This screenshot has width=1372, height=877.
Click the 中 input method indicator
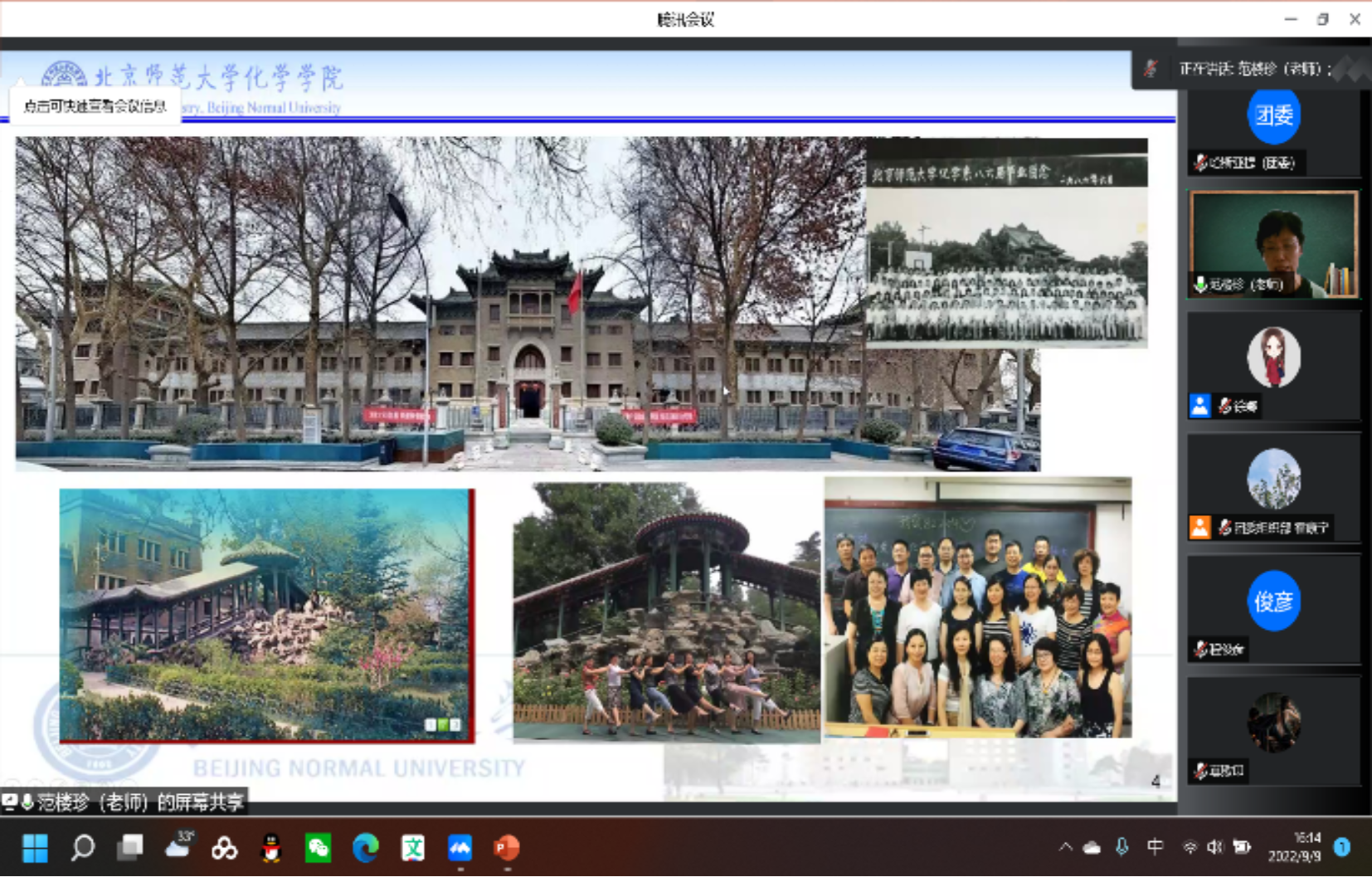click(x=1155, y=848)
